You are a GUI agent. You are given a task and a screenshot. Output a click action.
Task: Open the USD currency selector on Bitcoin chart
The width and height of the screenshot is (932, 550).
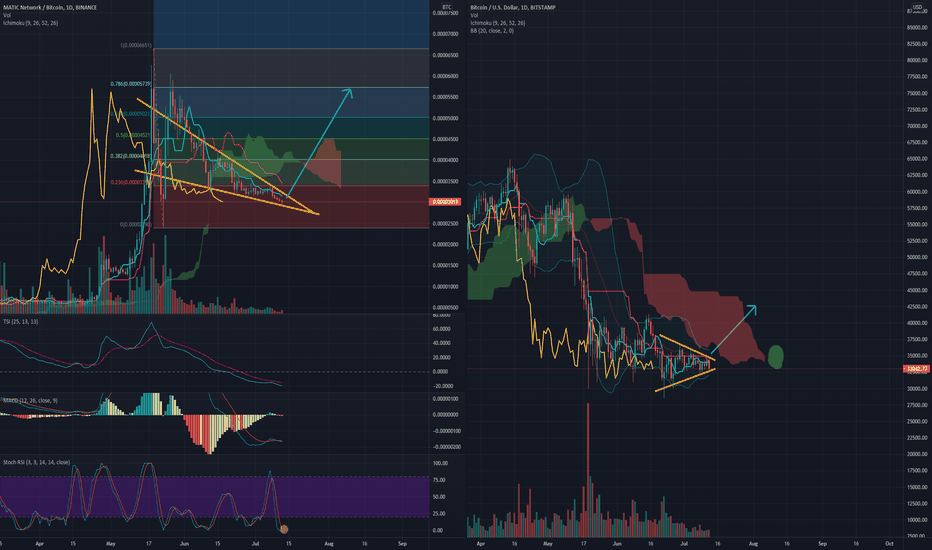point(917,7)
